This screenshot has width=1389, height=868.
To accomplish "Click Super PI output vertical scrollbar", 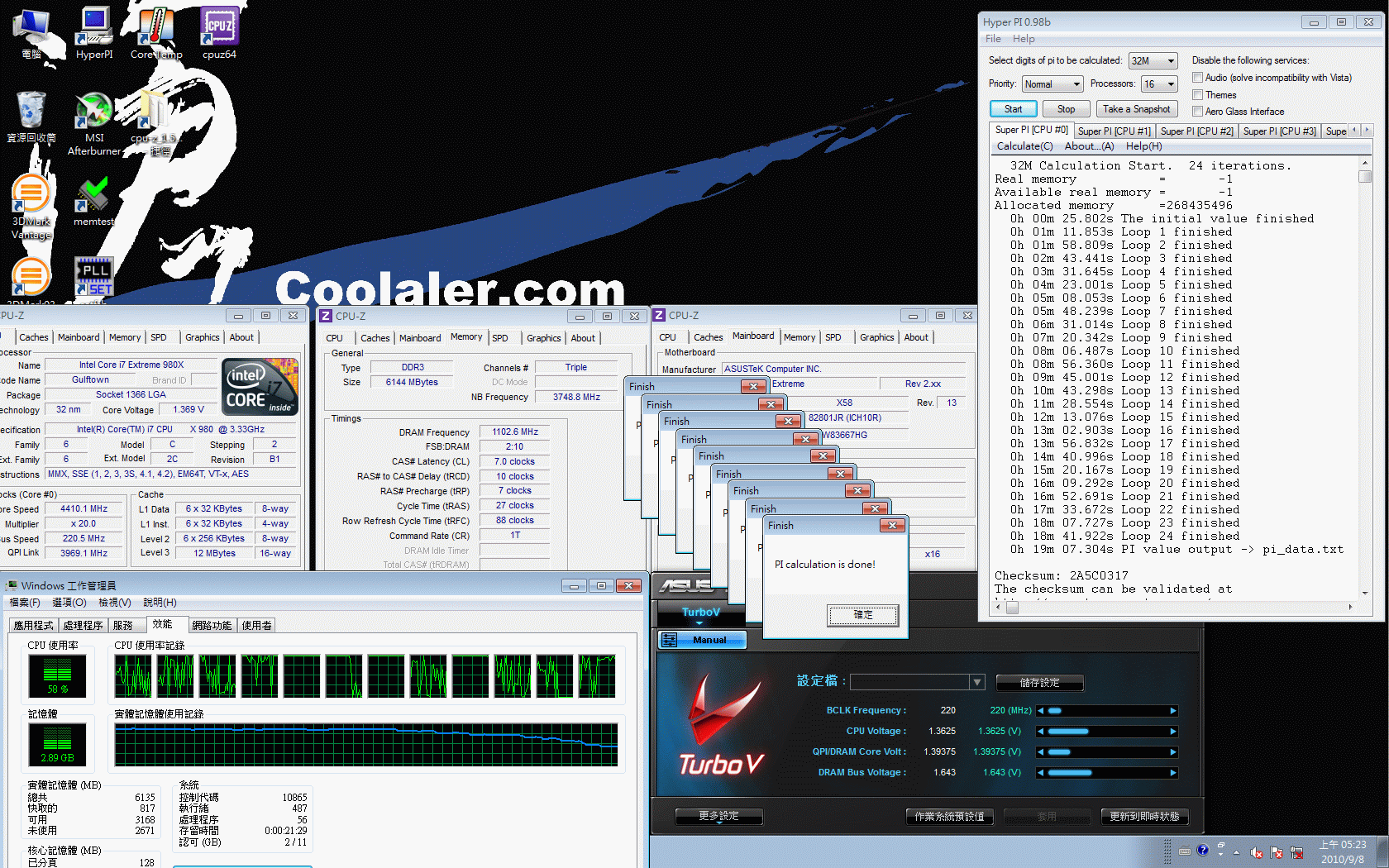I will [x=1365, y=379].
